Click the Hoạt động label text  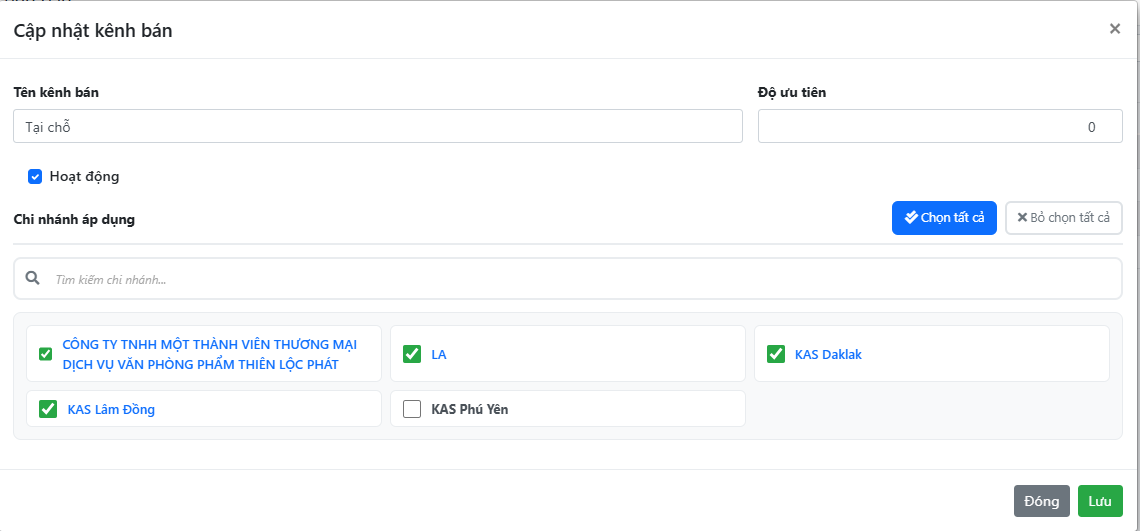84,177
